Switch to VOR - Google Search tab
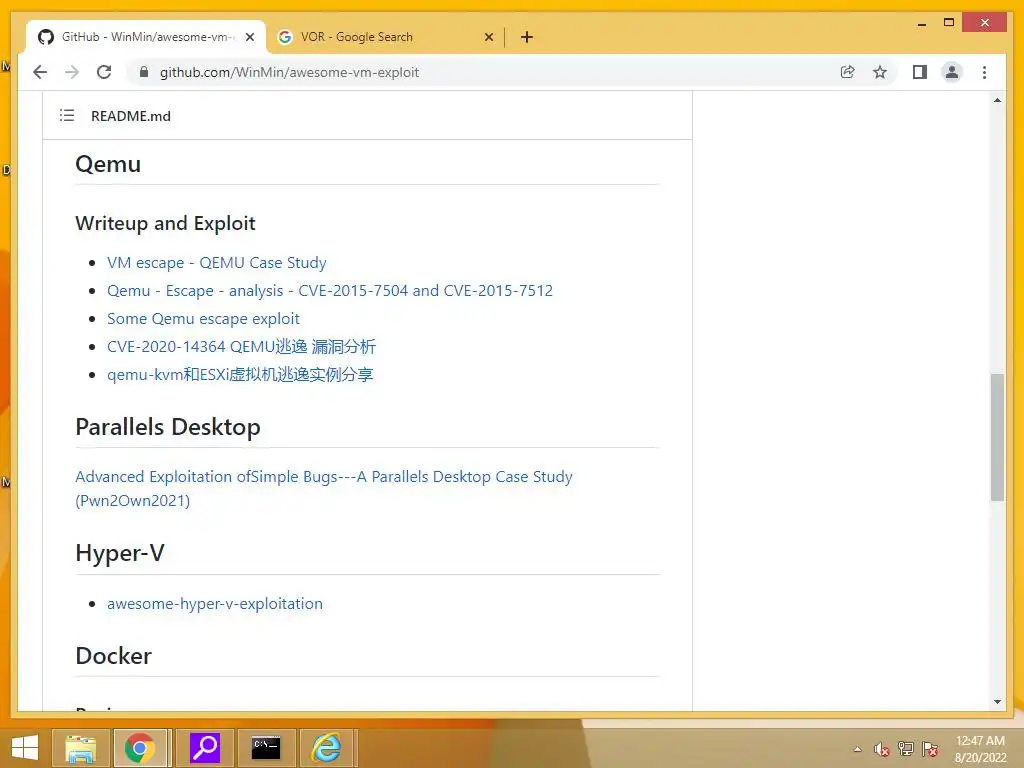The height and width of the screenshot is (768, 1024). point(385,37)
